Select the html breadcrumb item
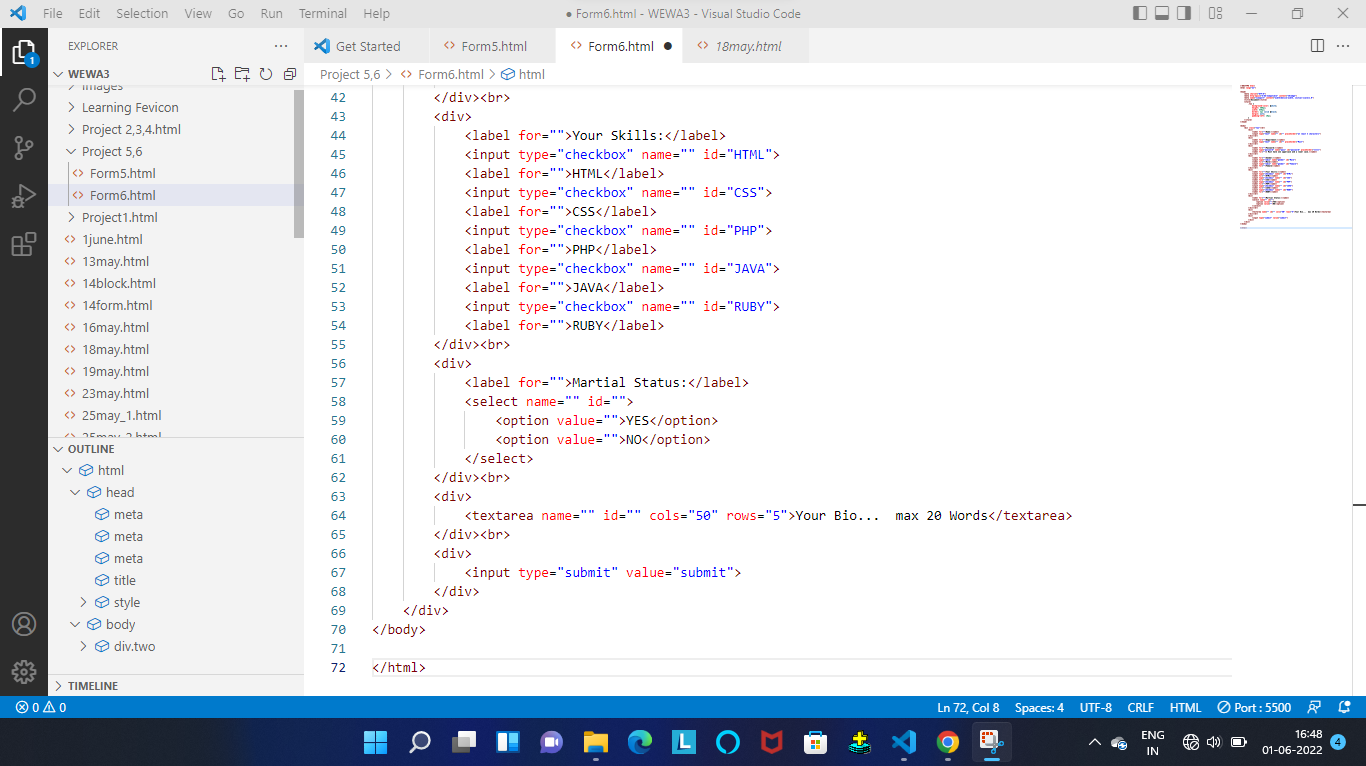 [x=523, y=74]
